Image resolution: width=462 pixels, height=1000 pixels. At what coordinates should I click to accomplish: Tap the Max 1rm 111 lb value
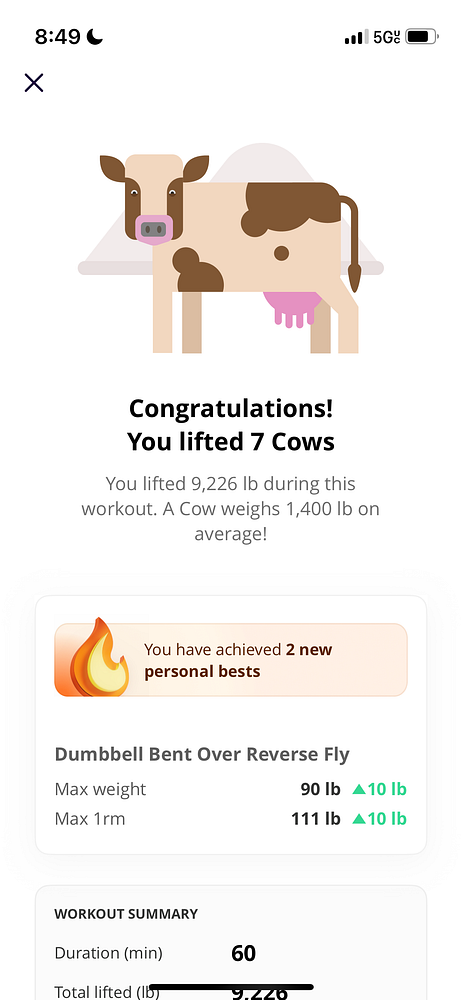point(316,819)
